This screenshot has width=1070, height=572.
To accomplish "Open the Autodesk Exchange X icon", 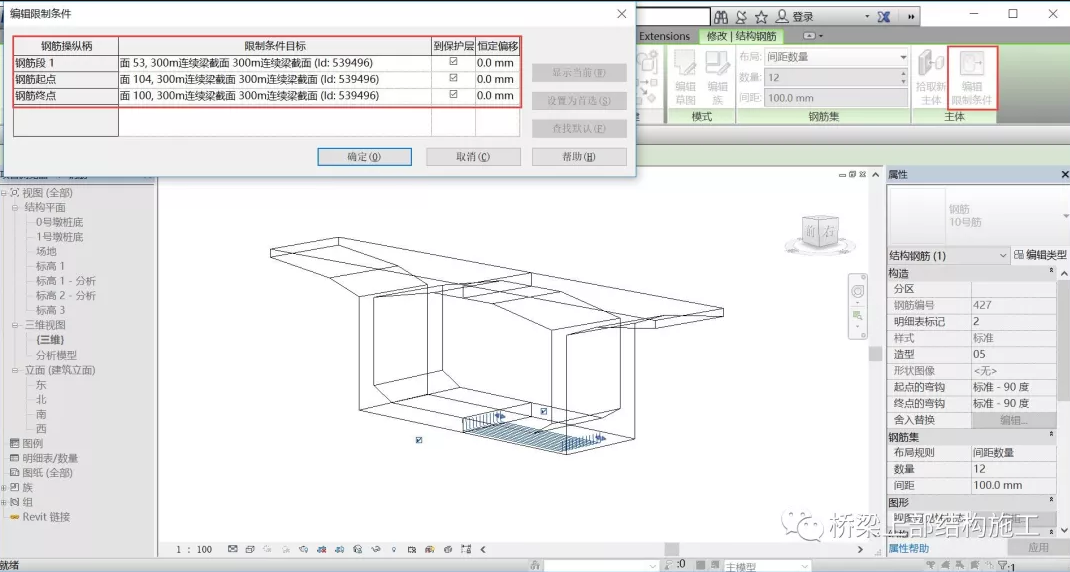I will coord(884,16).
